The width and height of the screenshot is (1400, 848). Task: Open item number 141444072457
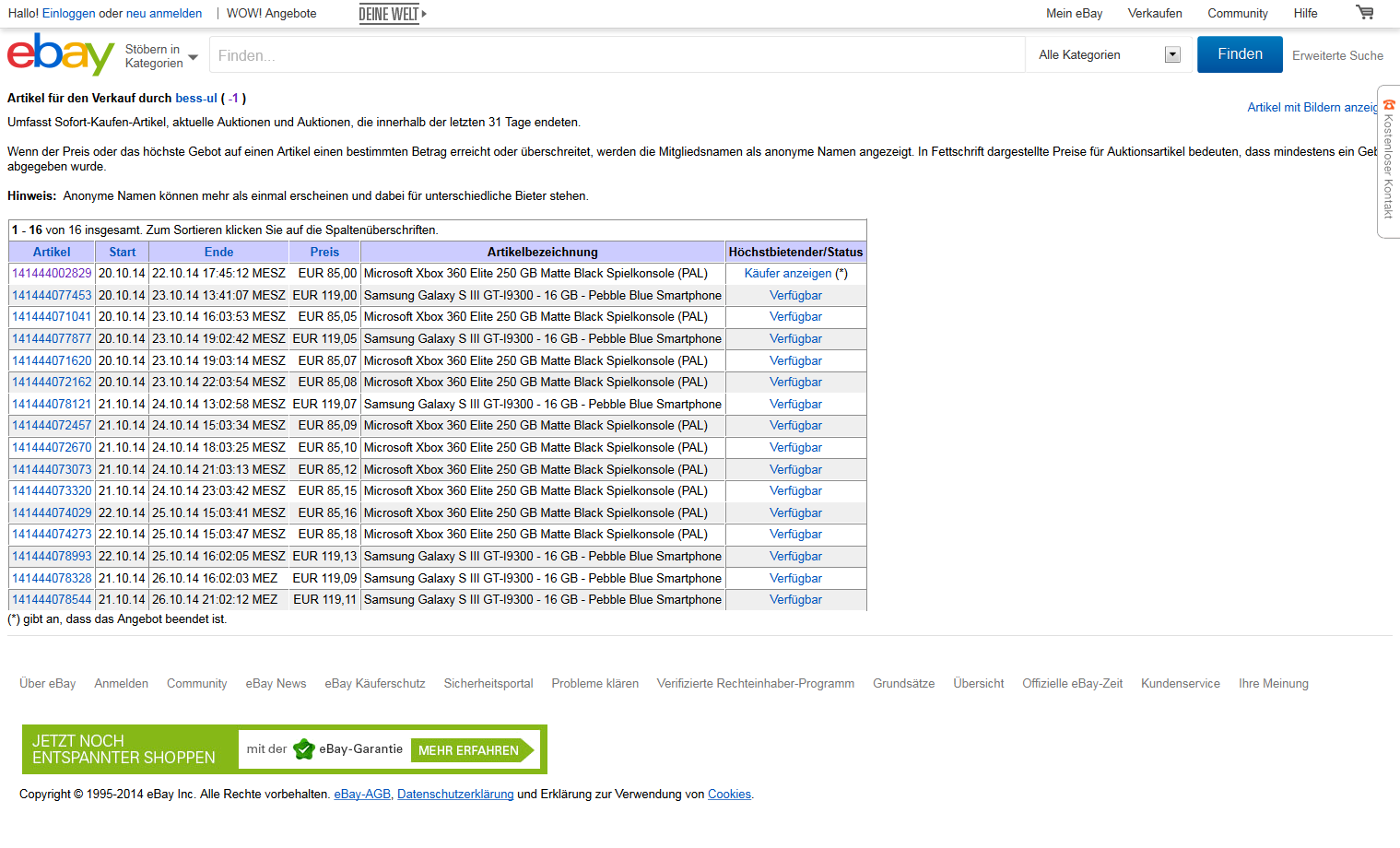(52, 425)
